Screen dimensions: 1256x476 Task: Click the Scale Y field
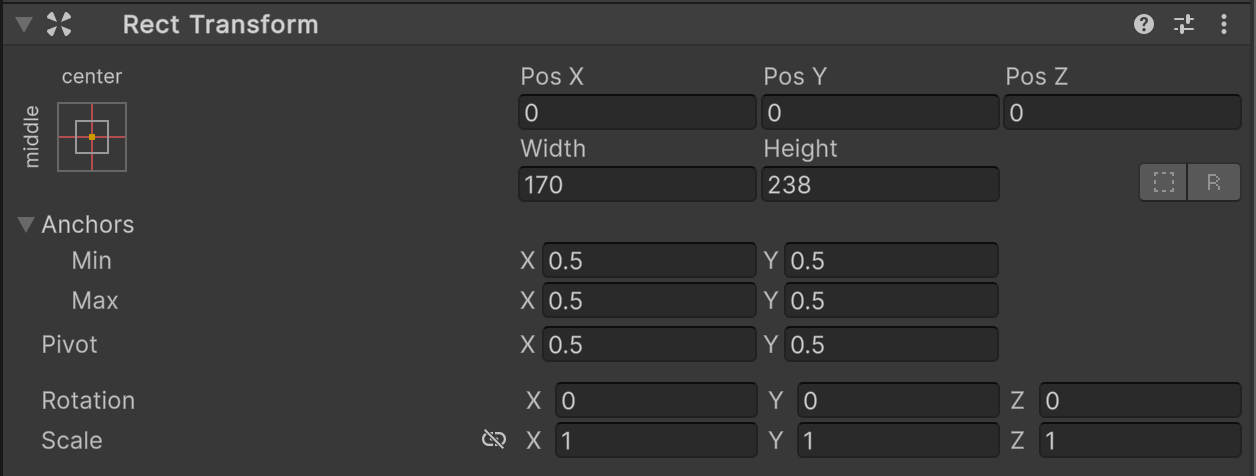[x=898, y=441]
